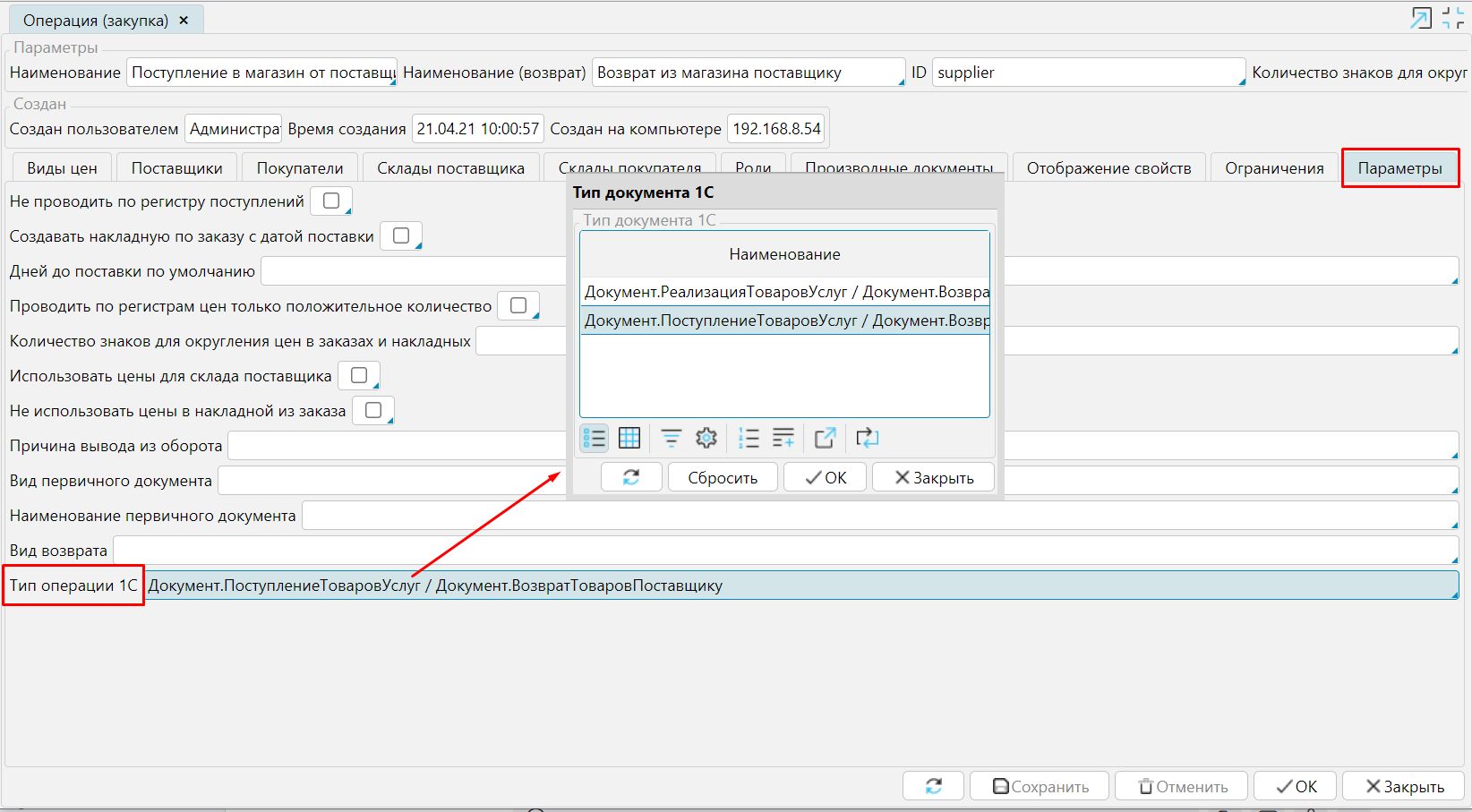Screen dimensions: 1472x812
Task: Open in new window icon in dialog
Action: coord(825,438)
